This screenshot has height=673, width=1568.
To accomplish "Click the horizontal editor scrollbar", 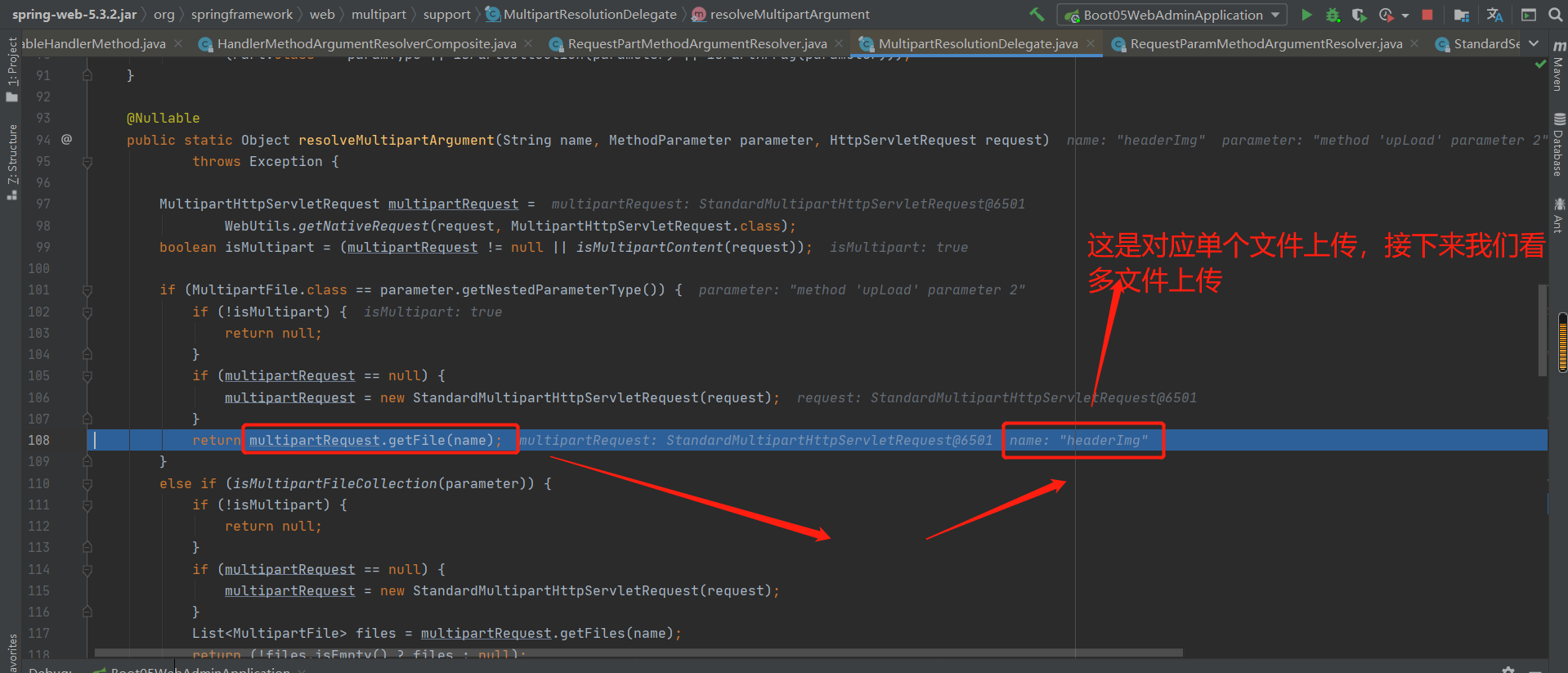I will click(638, 653).
